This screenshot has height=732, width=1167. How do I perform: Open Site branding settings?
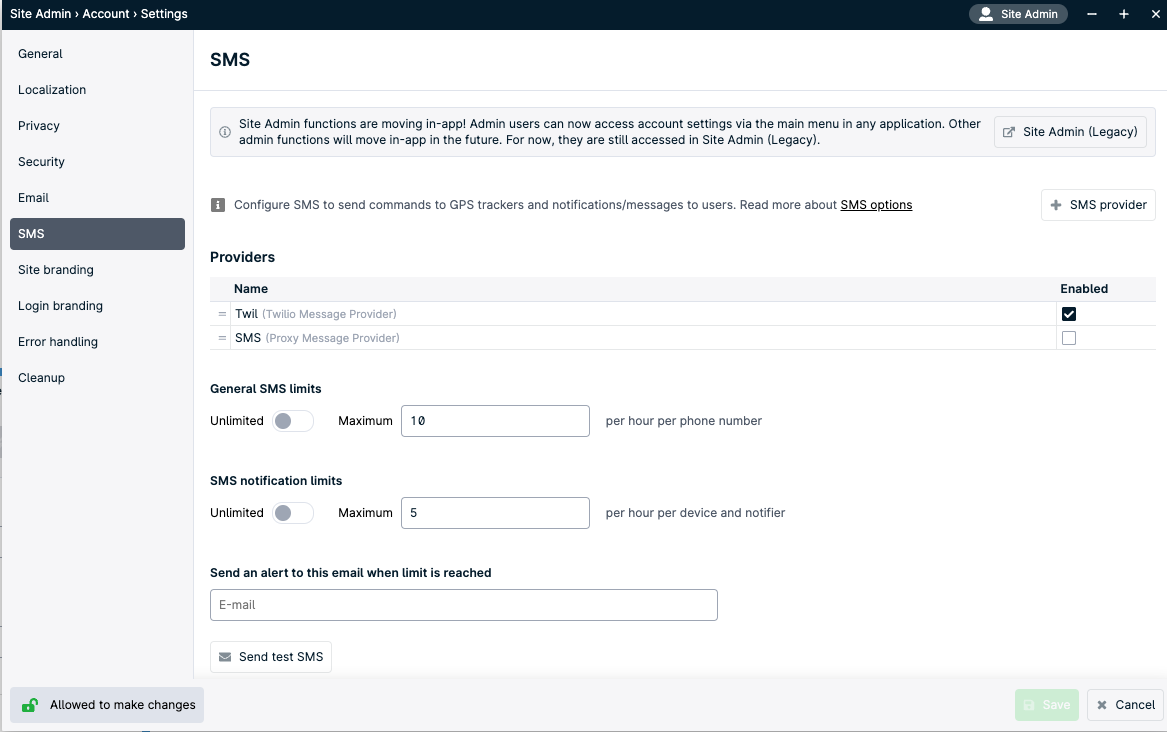tap(97, 269)
